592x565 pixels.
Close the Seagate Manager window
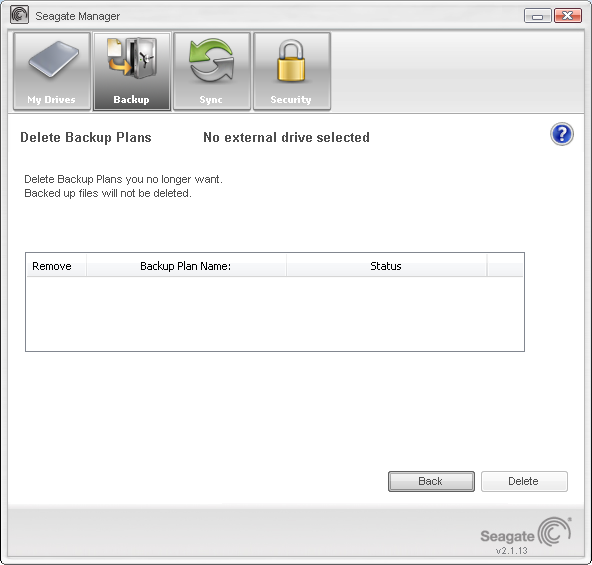pyautogui.click(x=567, y=16)
